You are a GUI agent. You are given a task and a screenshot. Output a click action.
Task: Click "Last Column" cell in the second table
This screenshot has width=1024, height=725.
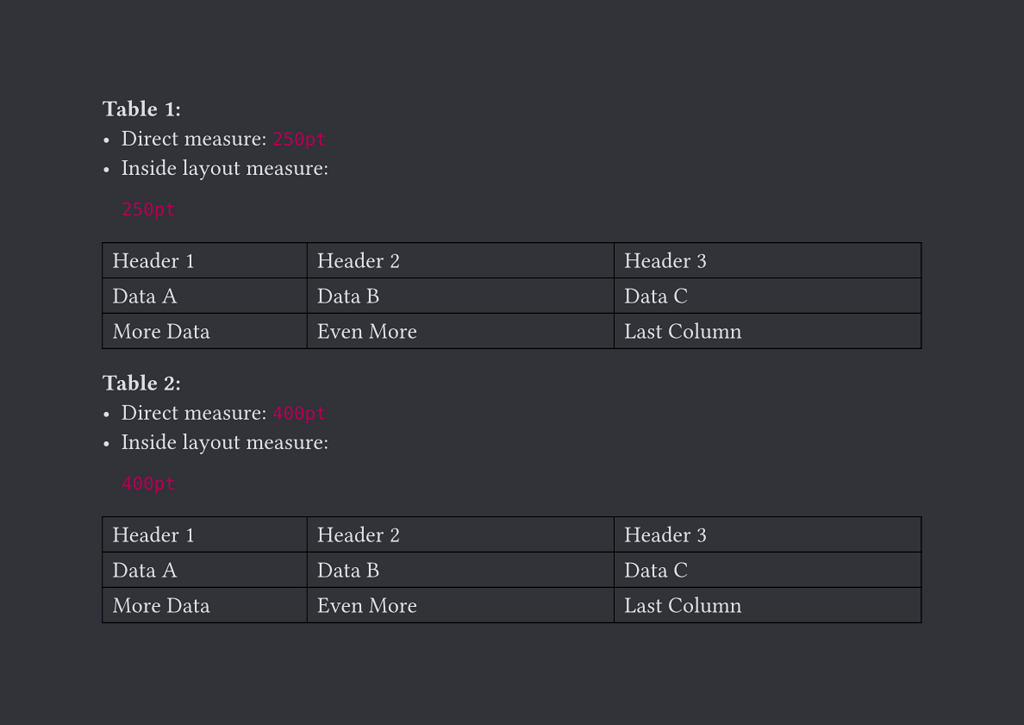tap(683, 606)
